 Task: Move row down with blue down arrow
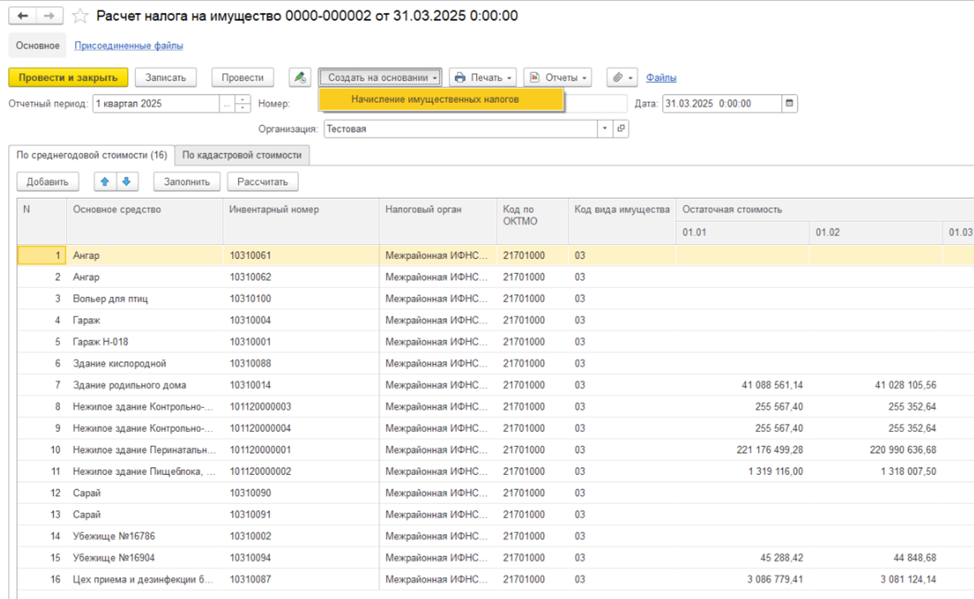pos(126,181)
